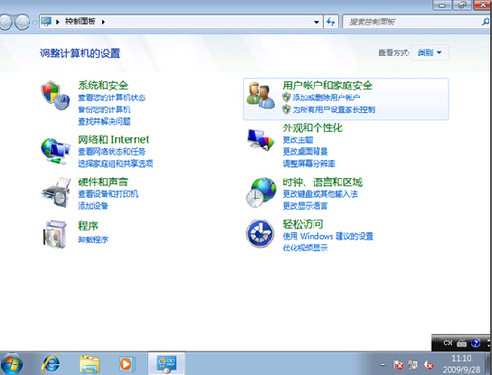Click the language bar help icon

click(476, 343)
